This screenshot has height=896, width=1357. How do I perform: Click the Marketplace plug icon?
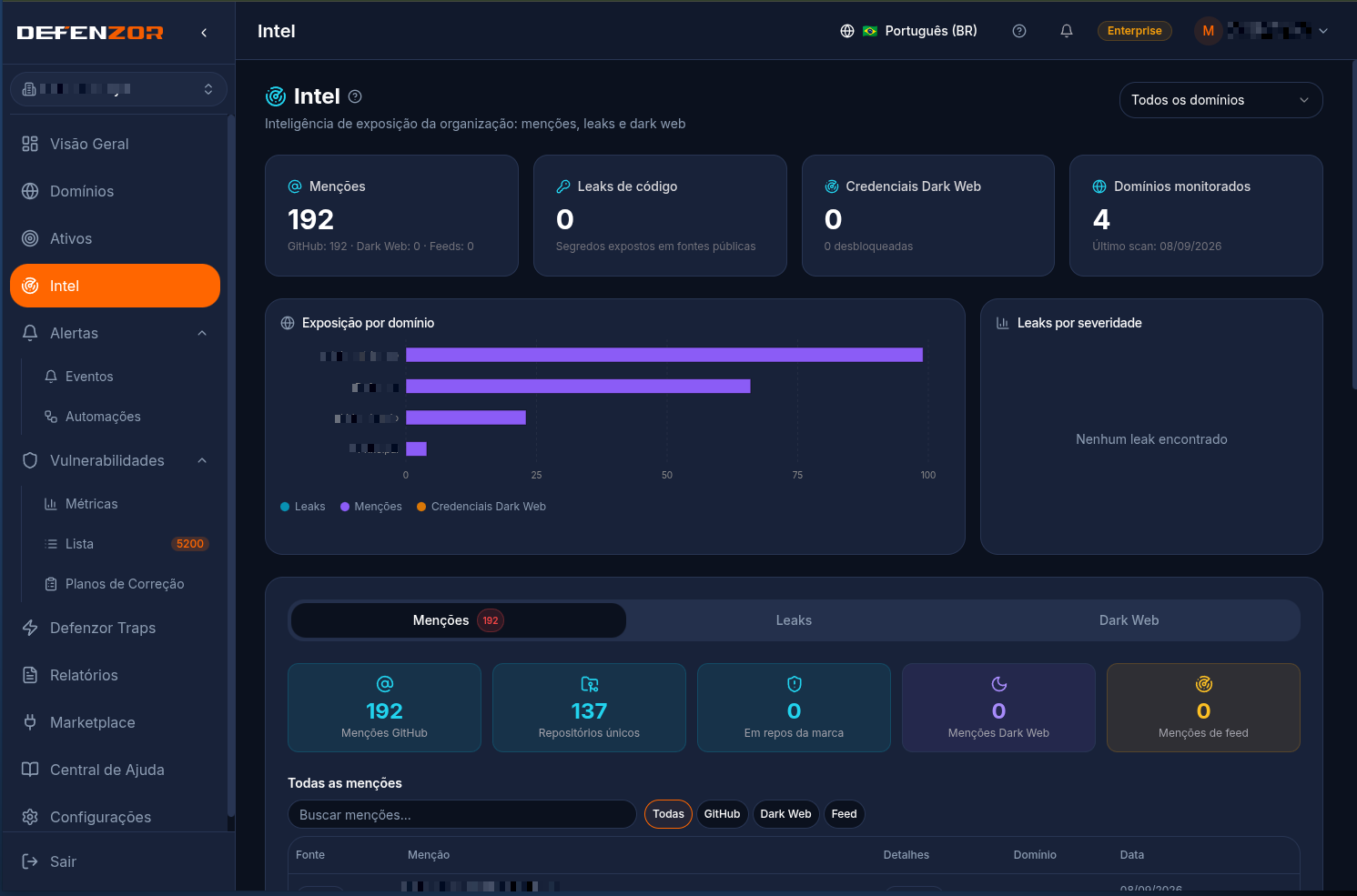tap(30, 722)
